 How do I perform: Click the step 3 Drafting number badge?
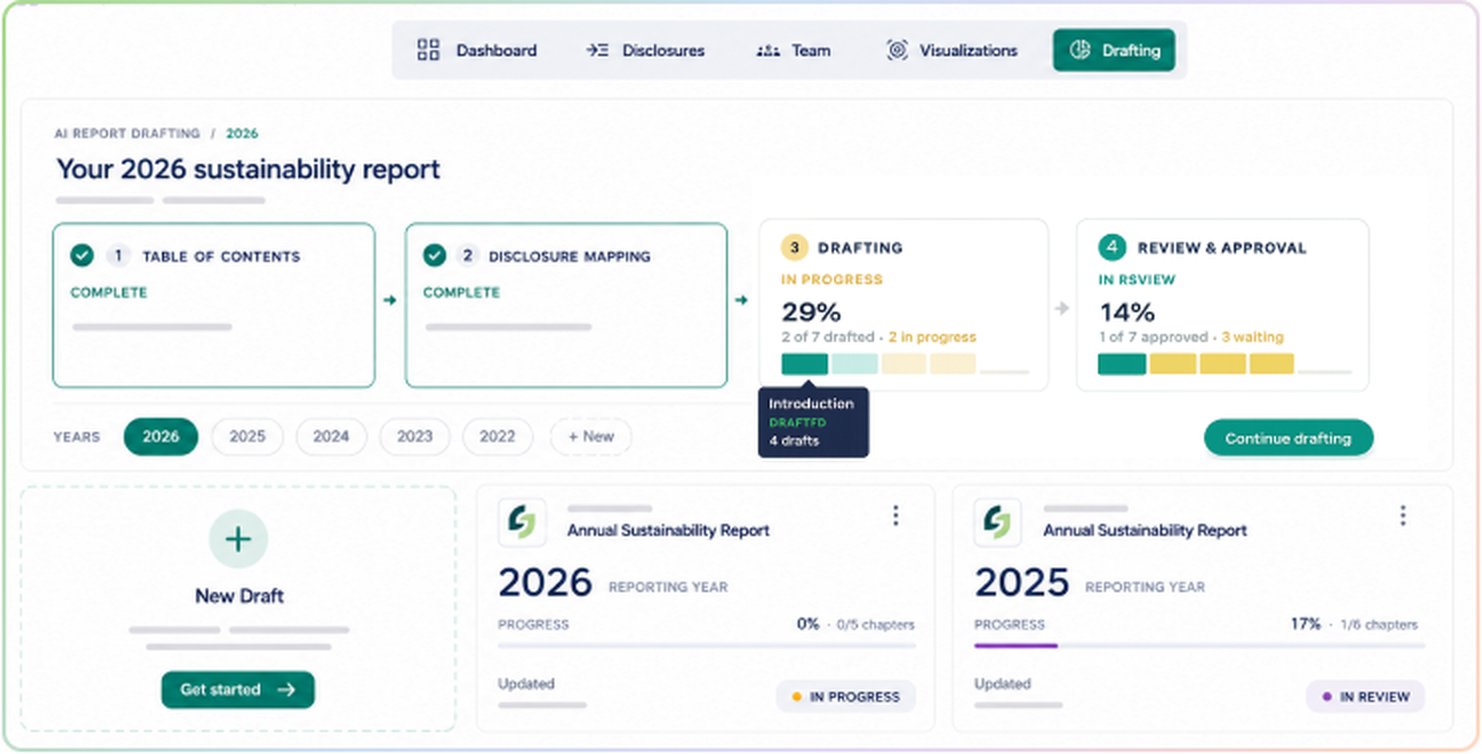click(x=794, y=247)
